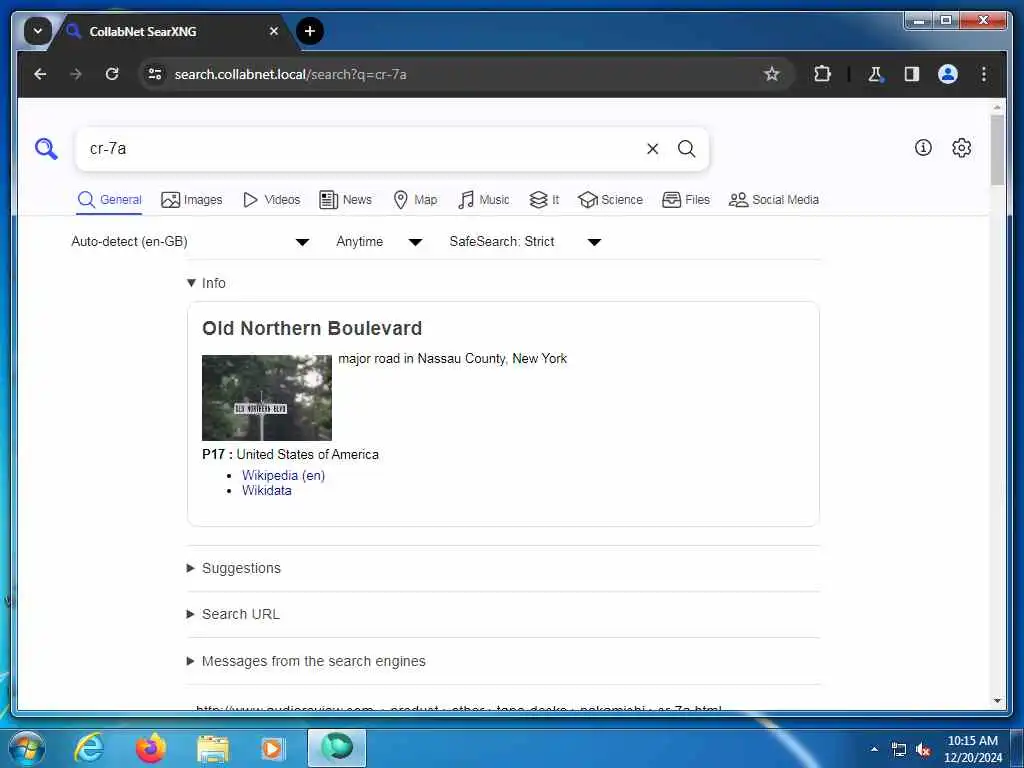Viewport: 1024px width, 768px height.
Task: Expand the Search URL section
Action: pos(233,615)
